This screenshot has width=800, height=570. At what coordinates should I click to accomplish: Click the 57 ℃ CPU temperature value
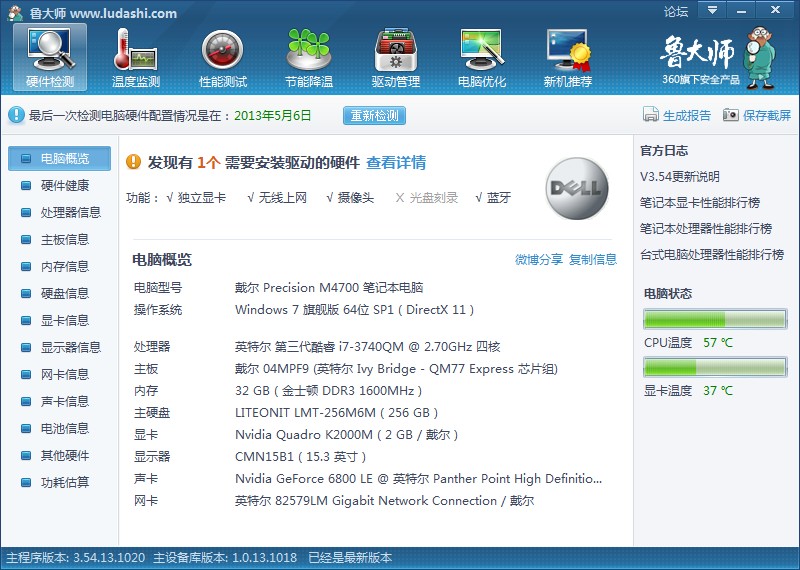tap(718, 342)
